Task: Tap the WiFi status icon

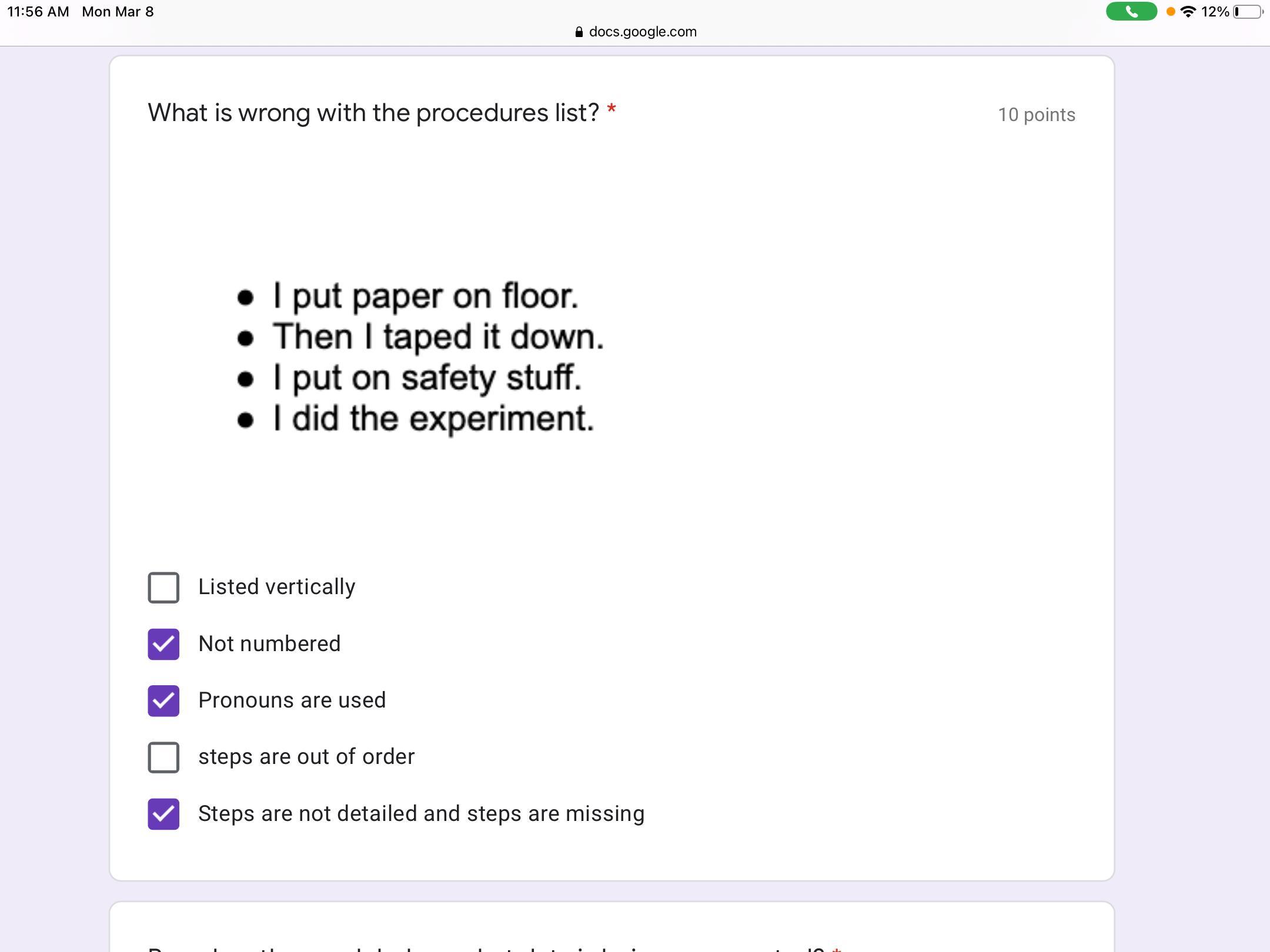Action: (1188, 12)
